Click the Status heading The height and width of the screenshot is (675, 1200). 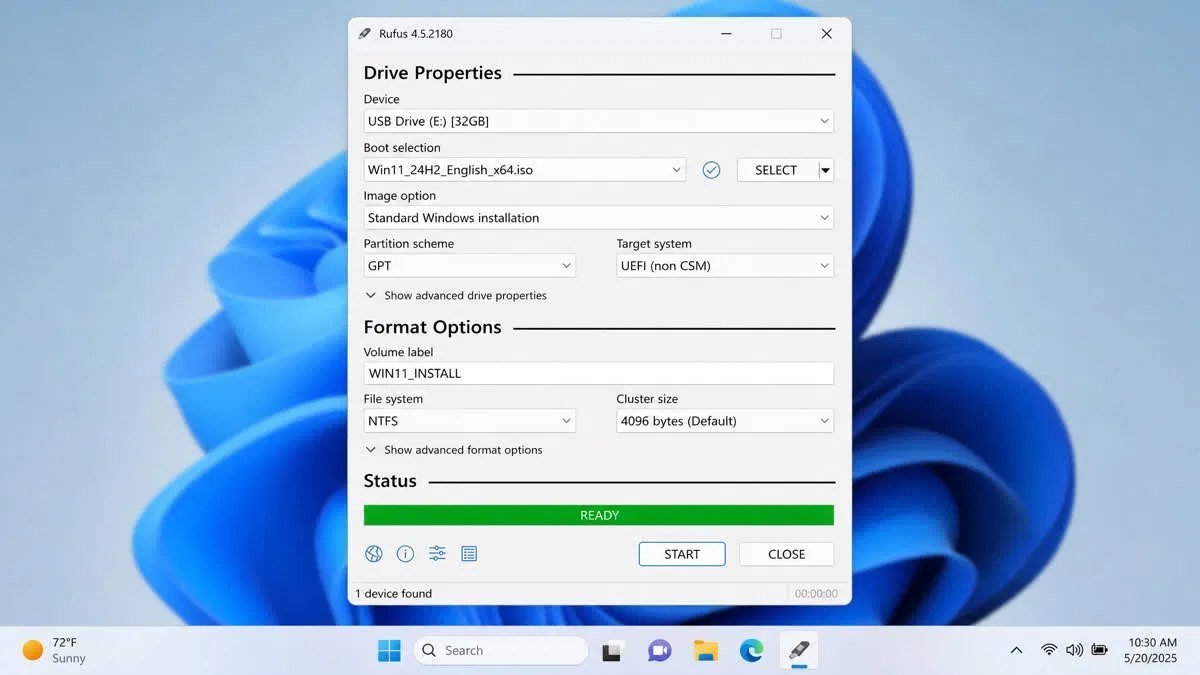(x=390, y=481)
